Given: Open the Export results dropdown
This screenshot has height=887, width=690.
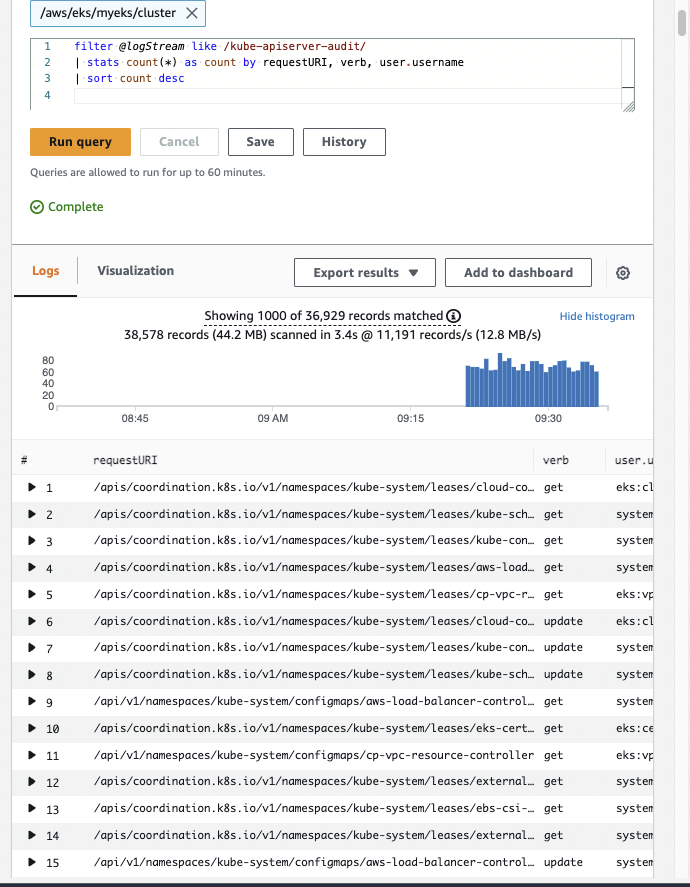Looking at the screenshot, I should (x=365, y=273).
